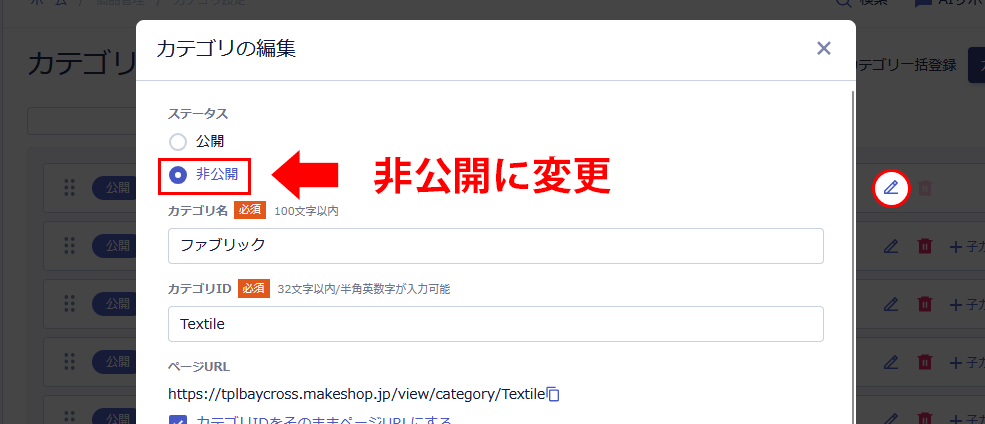Click the page URL text ending in /category/Textile

[x=356, y=394]
